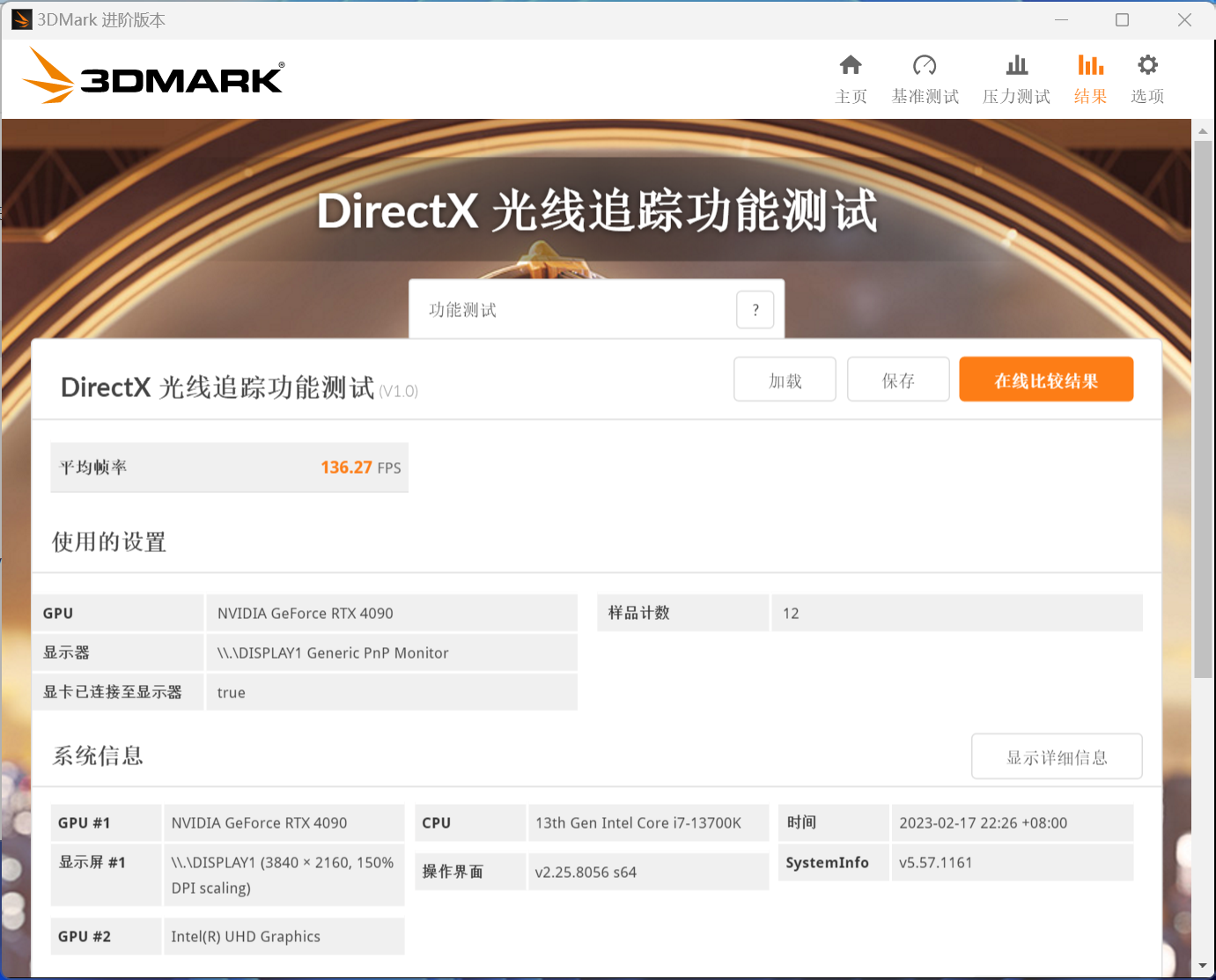Click the orange 在线比较结果 button
The width and height of the screenshot is (1216, 980).
click(x=1046, y=379)
